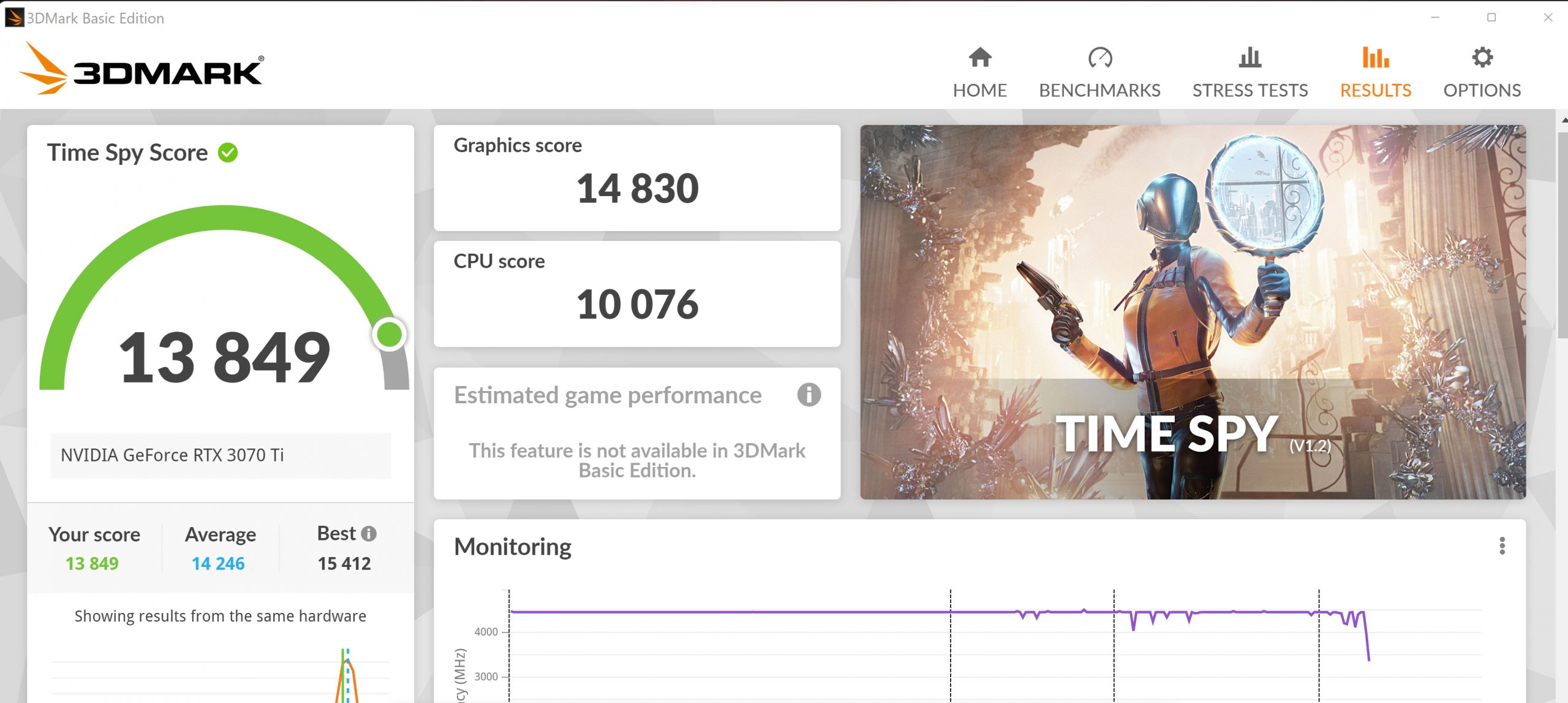Click the Graphics score value 14 830
1568x703 pixels.
(637, 188)
